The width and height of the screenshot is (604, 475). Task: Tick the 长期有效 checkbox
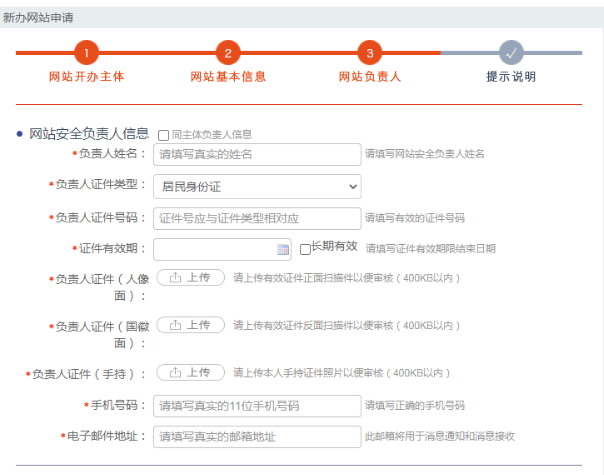pos(305,249)
